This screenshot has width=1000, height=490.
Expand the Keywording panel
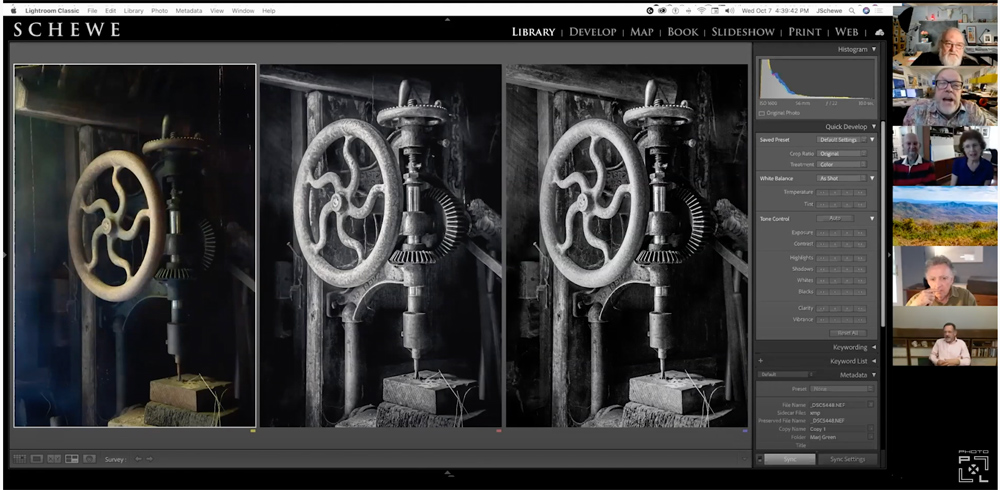click(850, 347)
